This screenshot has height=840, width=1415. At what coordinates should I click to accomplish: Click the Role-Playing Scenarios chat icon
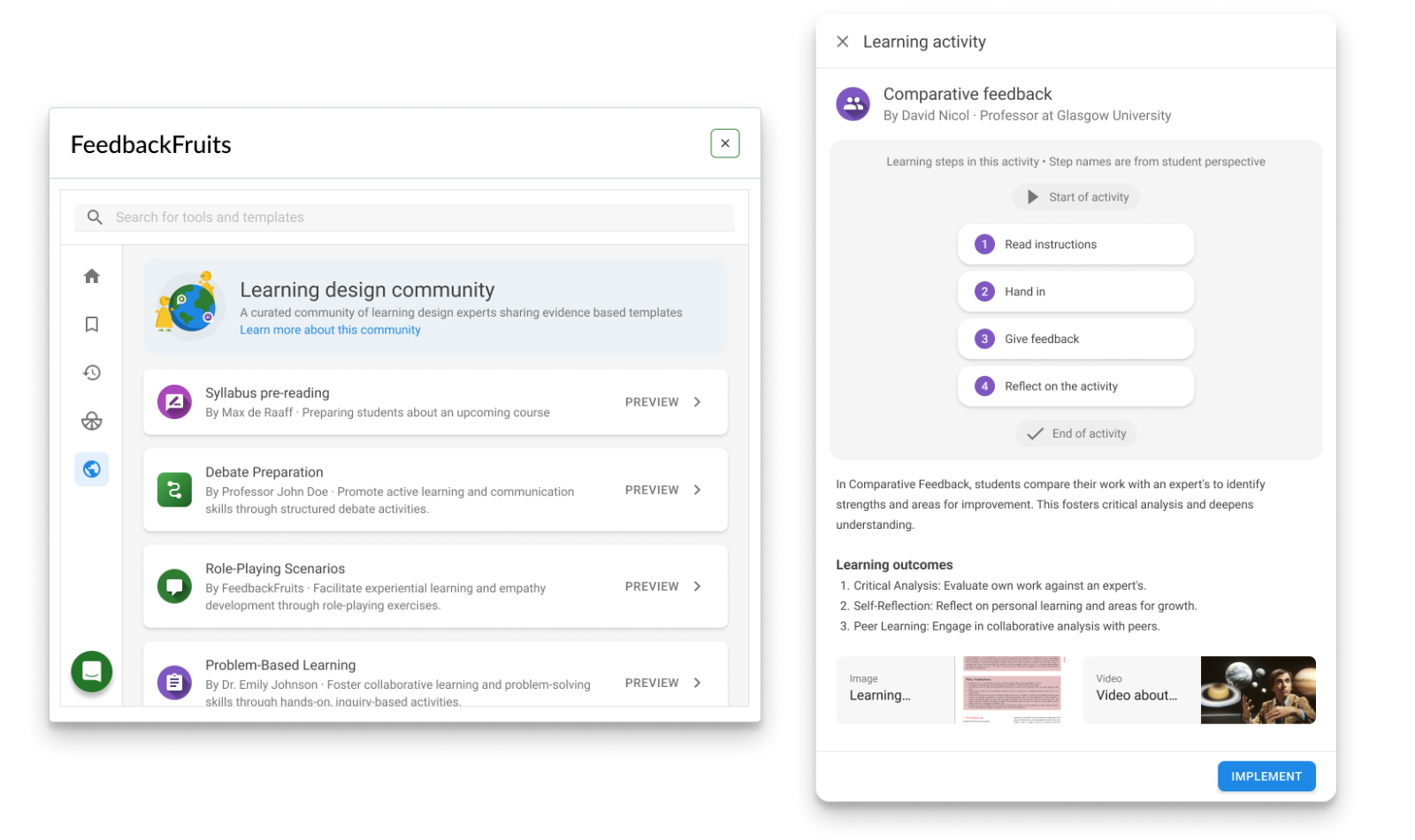(174, 586)
